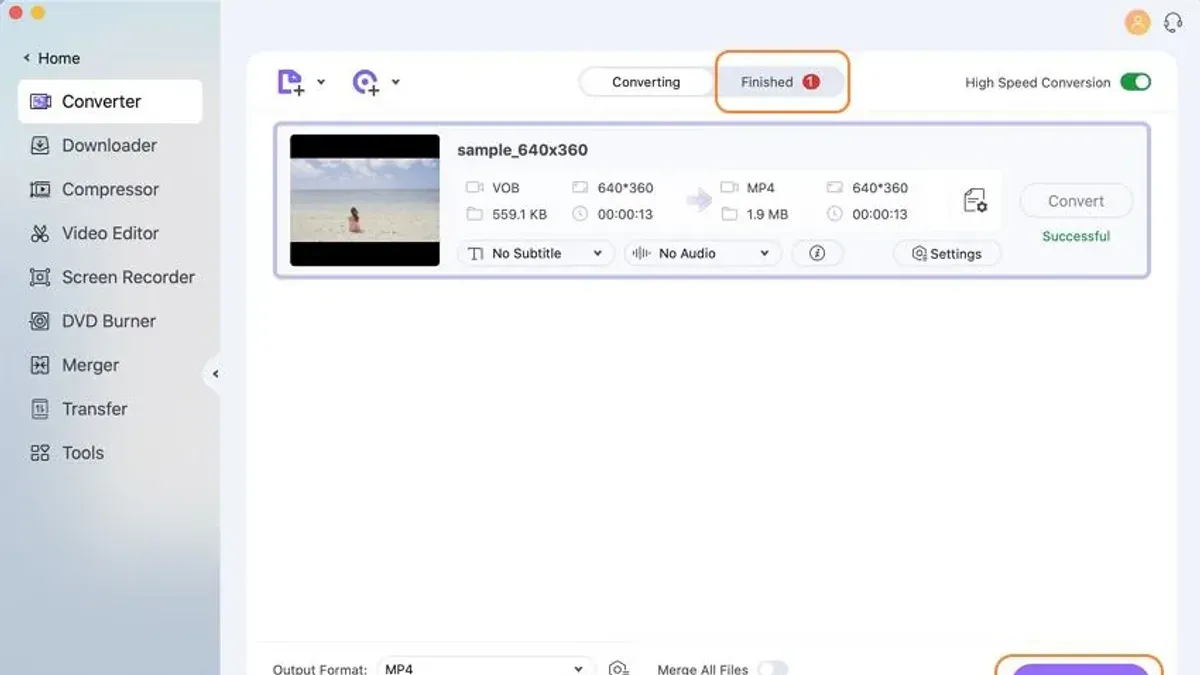Click the source size 559.1 KB
Screen dimensions: 1200x675
pyautogui.click(x=519, y=214)
